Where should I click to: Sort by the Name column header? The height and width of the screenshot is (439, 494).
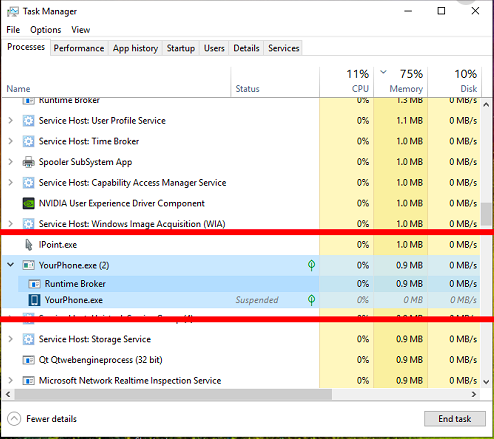(x=116, y=82)
